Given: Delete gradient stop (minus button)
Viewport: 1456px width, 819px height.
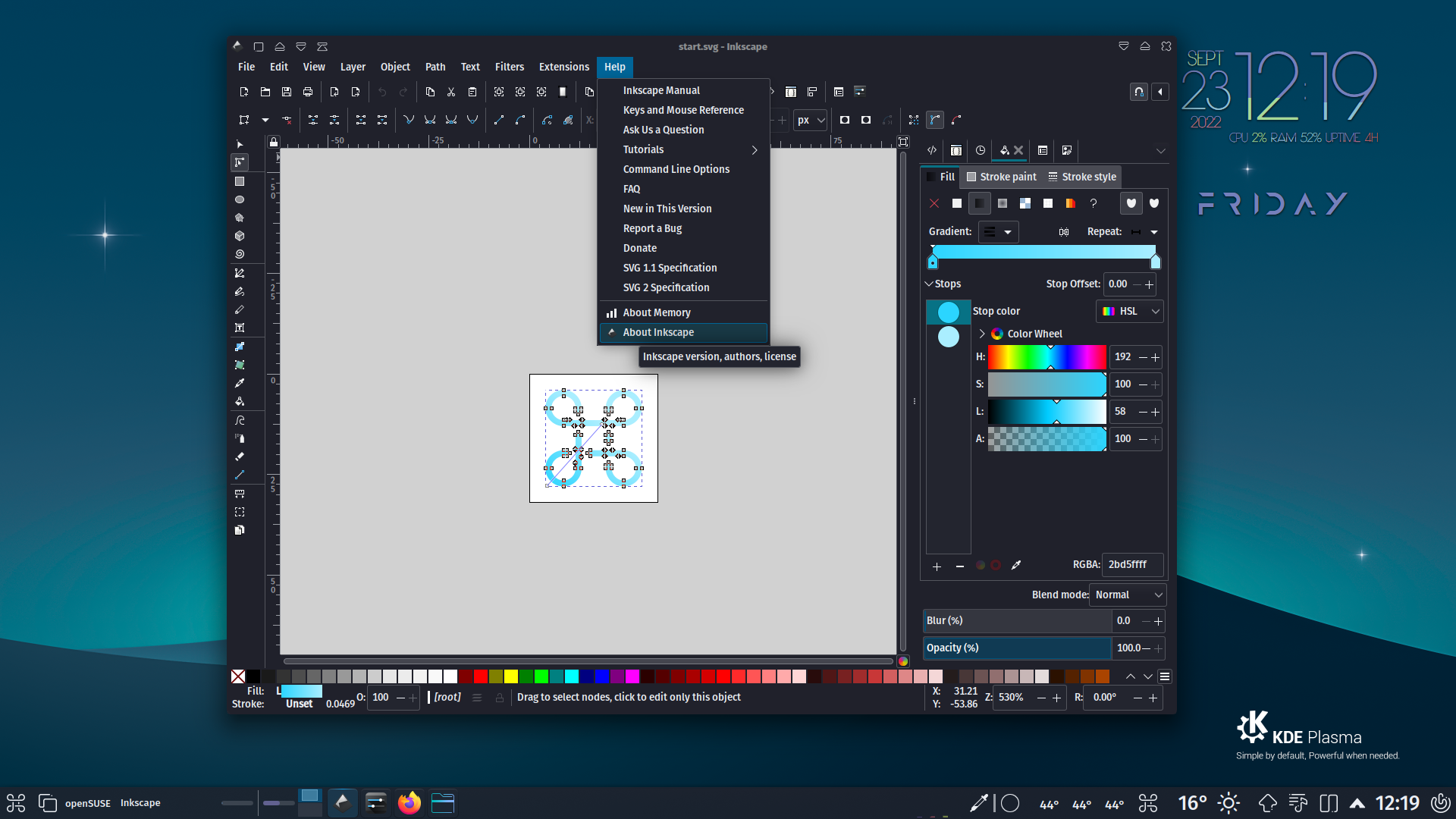Looking at the screenshot, I should point(960,566).
